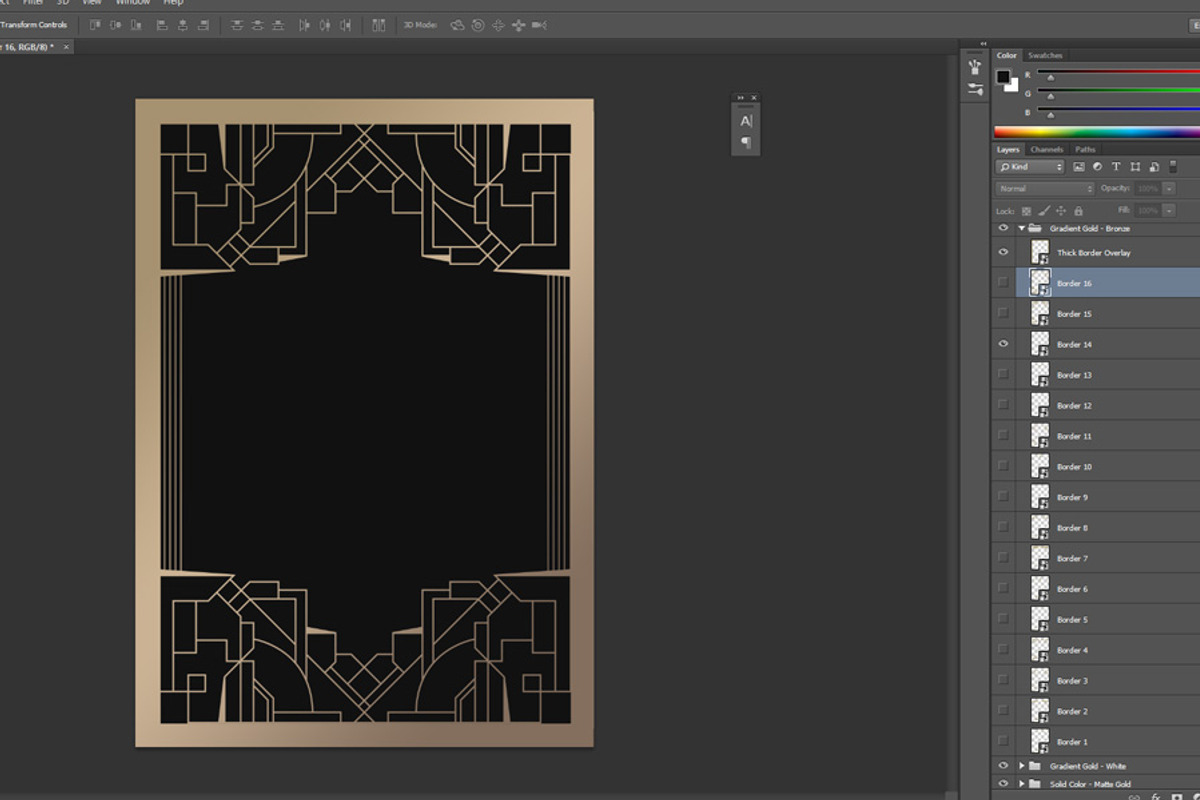Filter layers by type layers icon
Screen dimensions: 1200x800
tap(1116, 167)
